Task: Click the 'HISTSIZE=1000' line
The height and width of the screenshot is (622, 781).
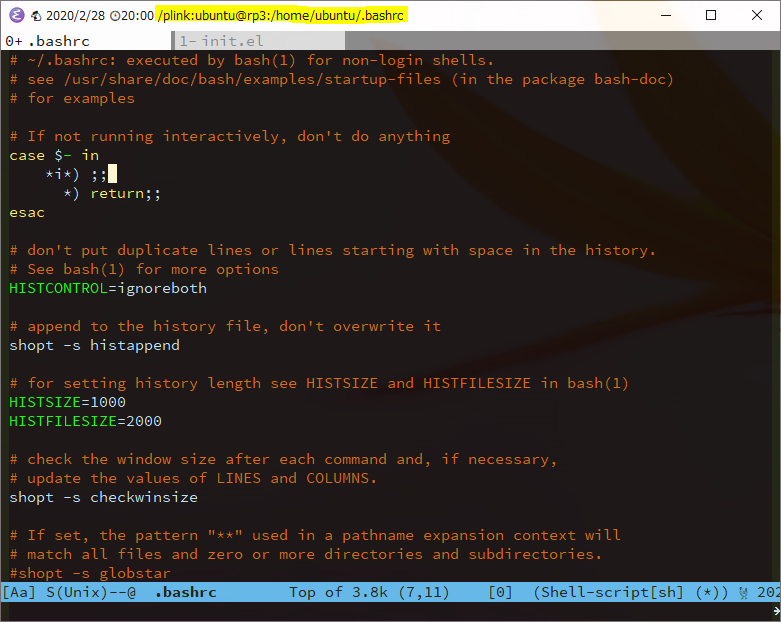Action: coord(68,402)
